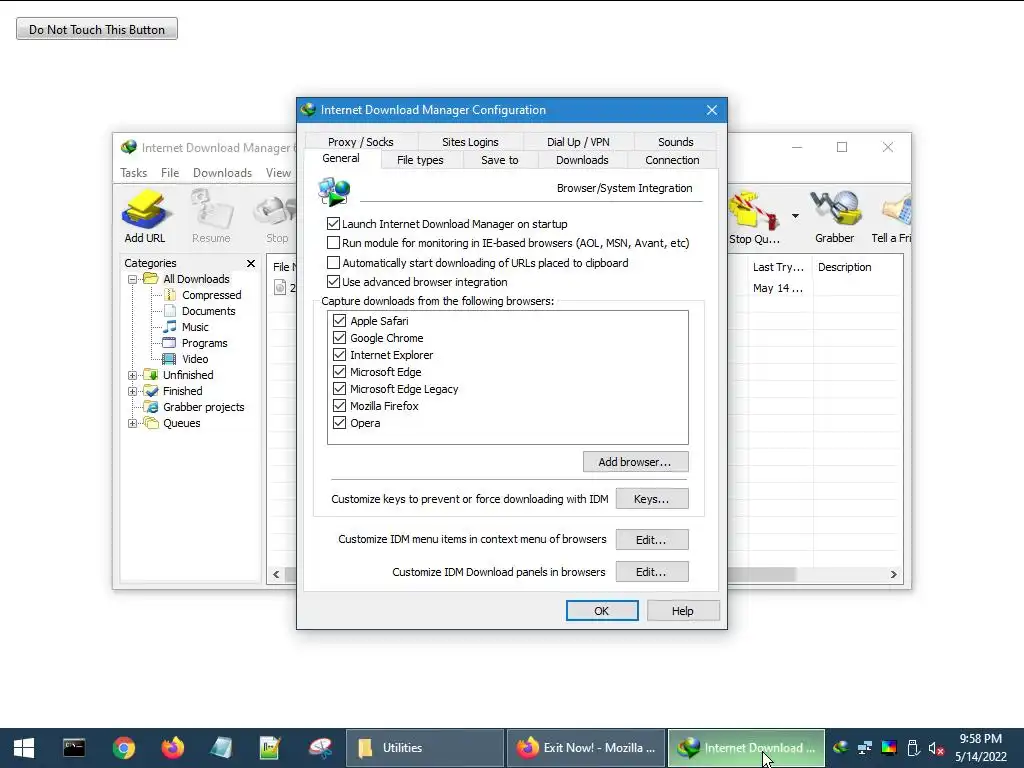
Task: Click the Resume toolbar icon
Action: [211, 217]
